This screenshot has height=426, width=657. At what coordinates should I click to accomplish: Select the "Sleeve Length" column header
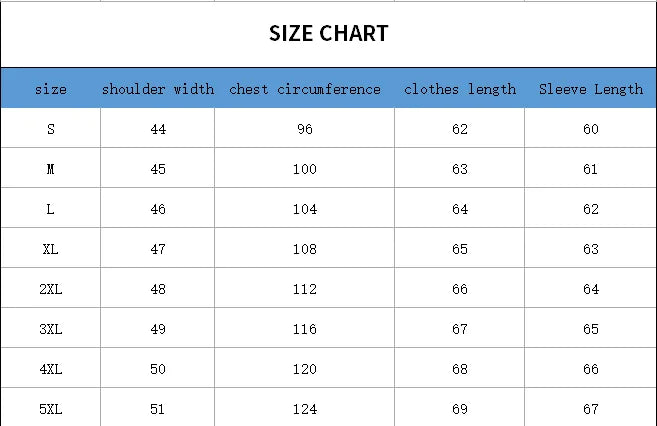click(591, 89)
